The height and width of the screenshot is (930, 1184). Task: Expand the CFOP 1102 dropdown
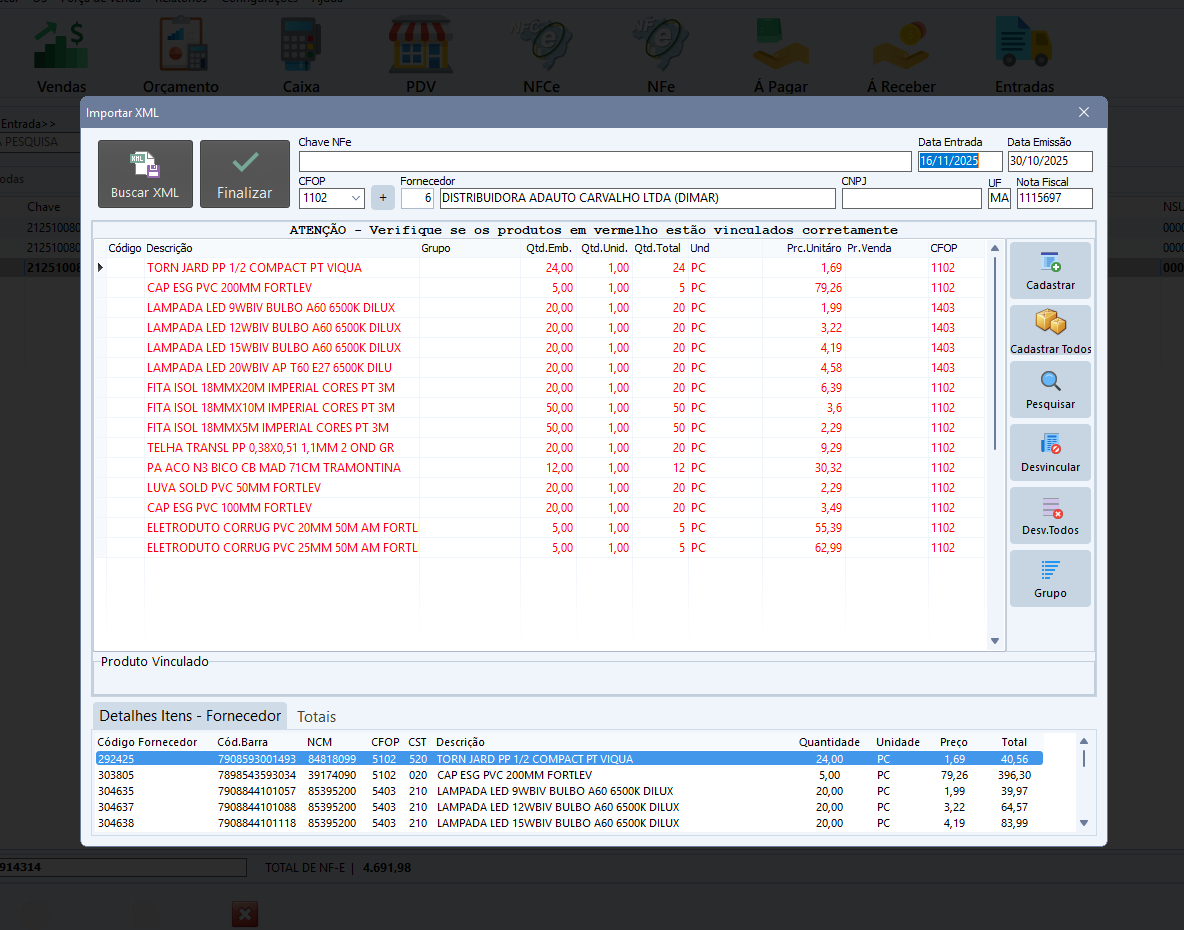(x=356, y=198)
